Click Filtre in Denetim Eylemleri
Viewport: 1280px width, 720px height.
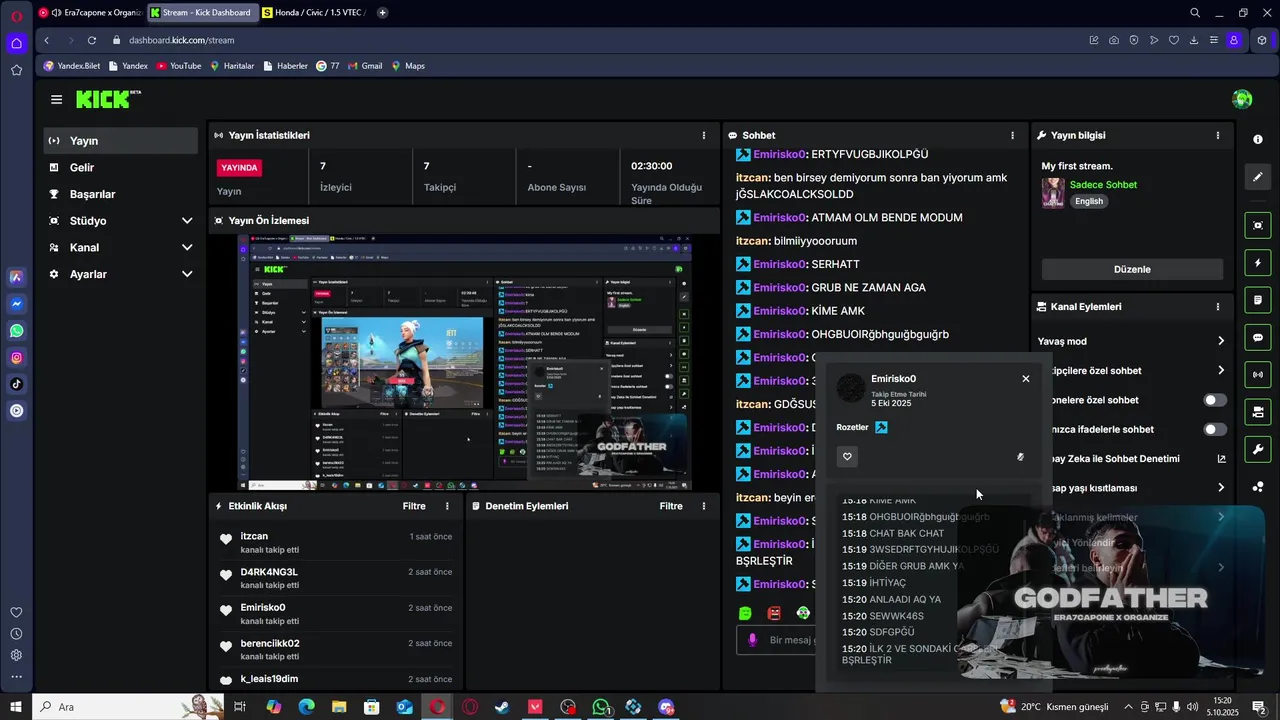click(x=671, y=506)
